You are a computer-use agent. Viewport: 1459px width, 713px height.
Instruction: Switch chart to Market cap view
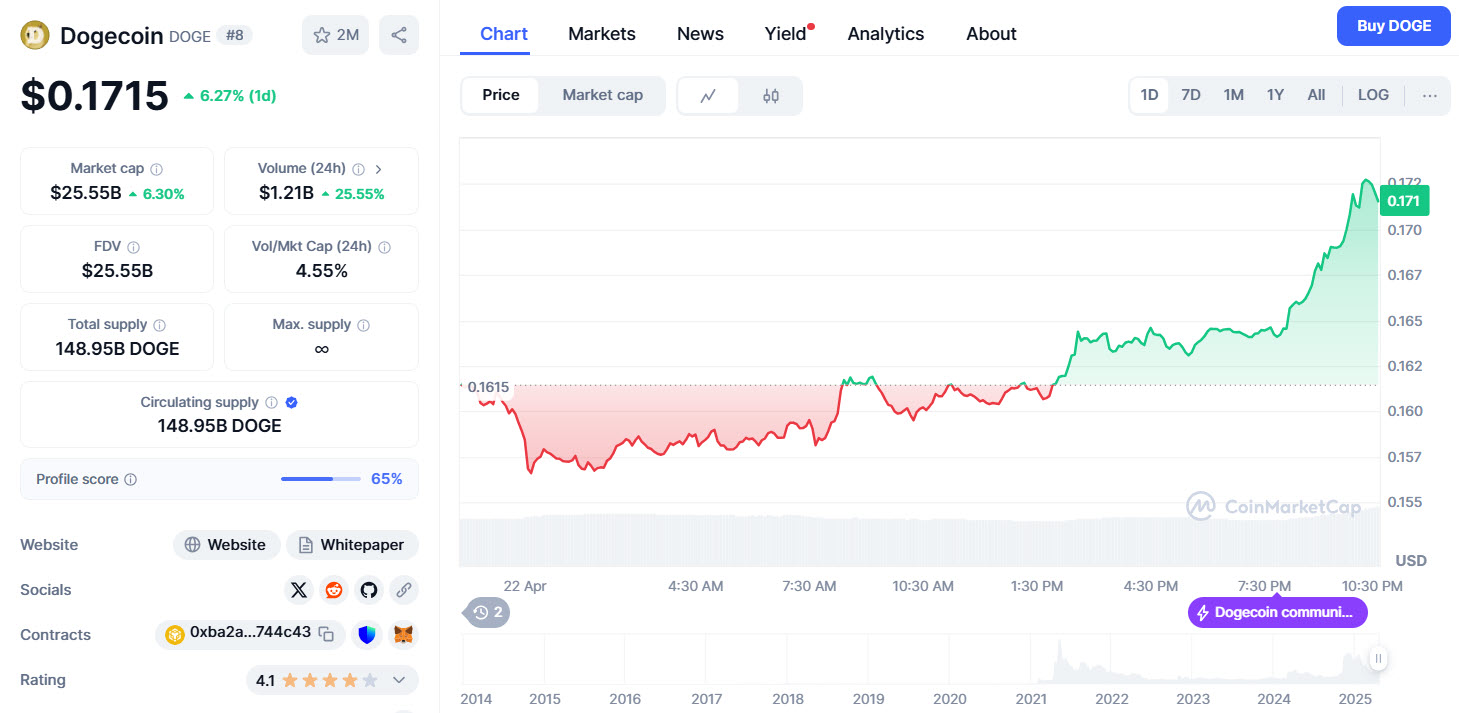(602, 95)
